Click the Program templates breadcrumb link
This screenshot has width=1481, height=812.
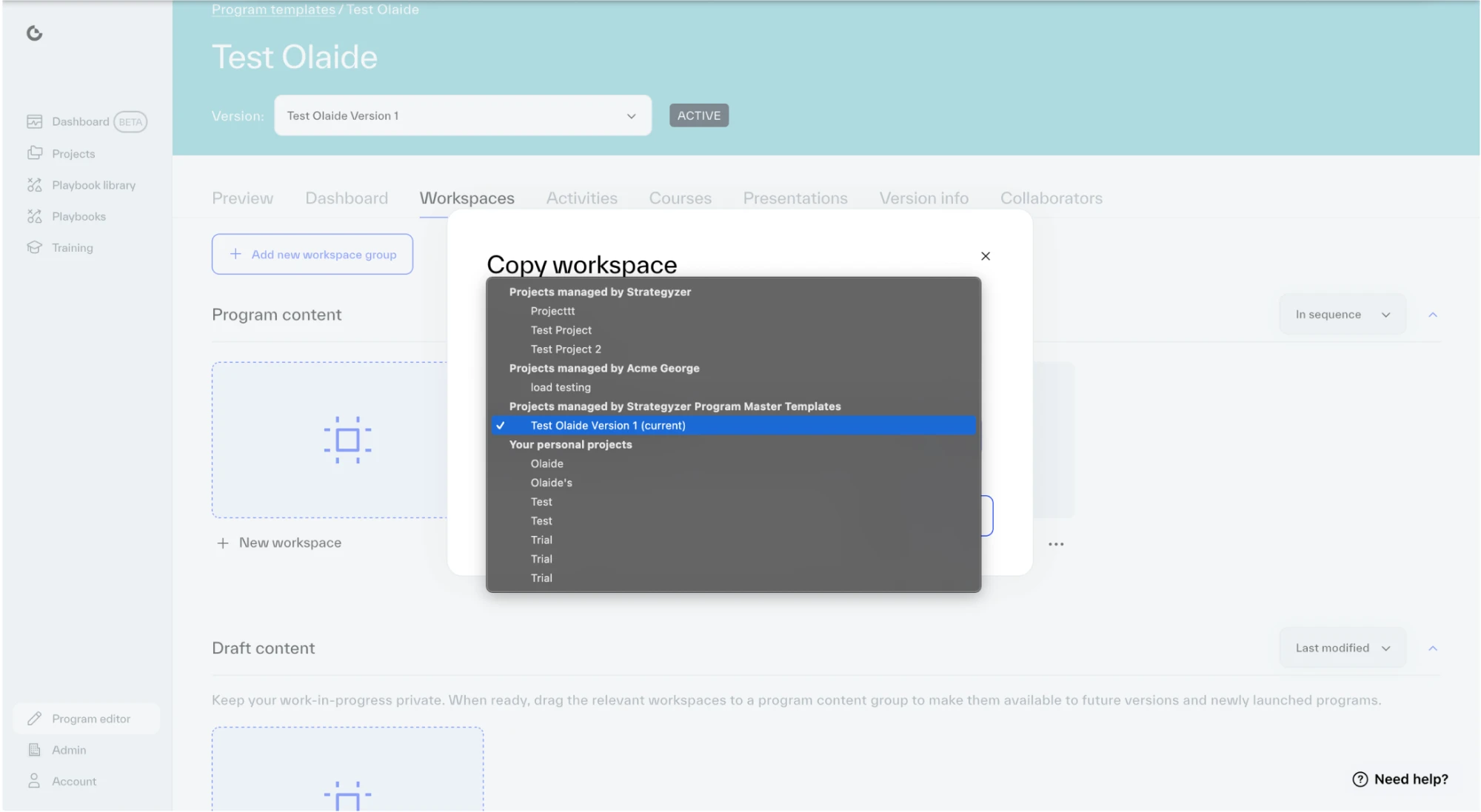273,10
